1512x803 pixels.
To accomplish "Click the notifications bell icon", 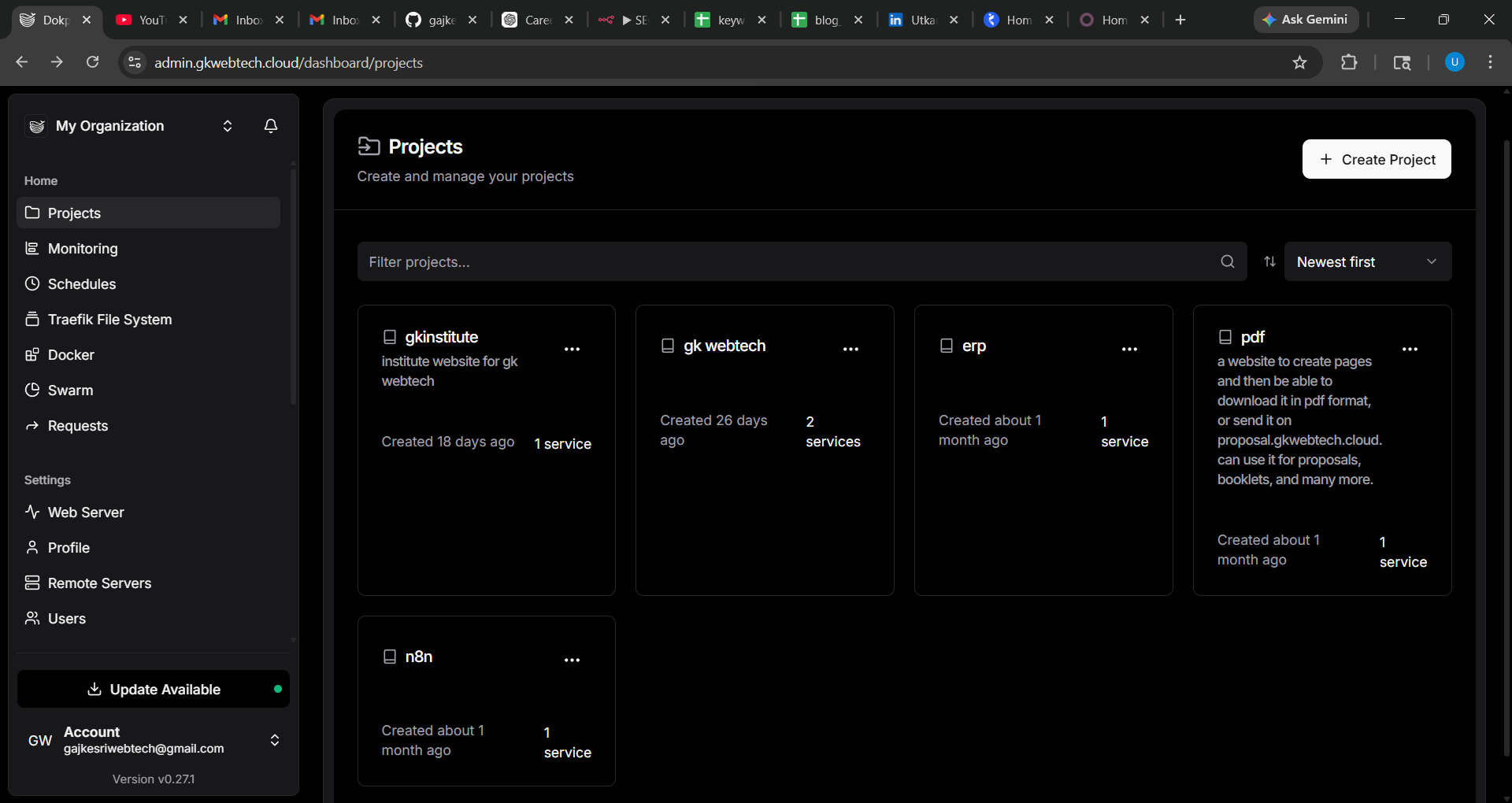I will coord(271,126).
